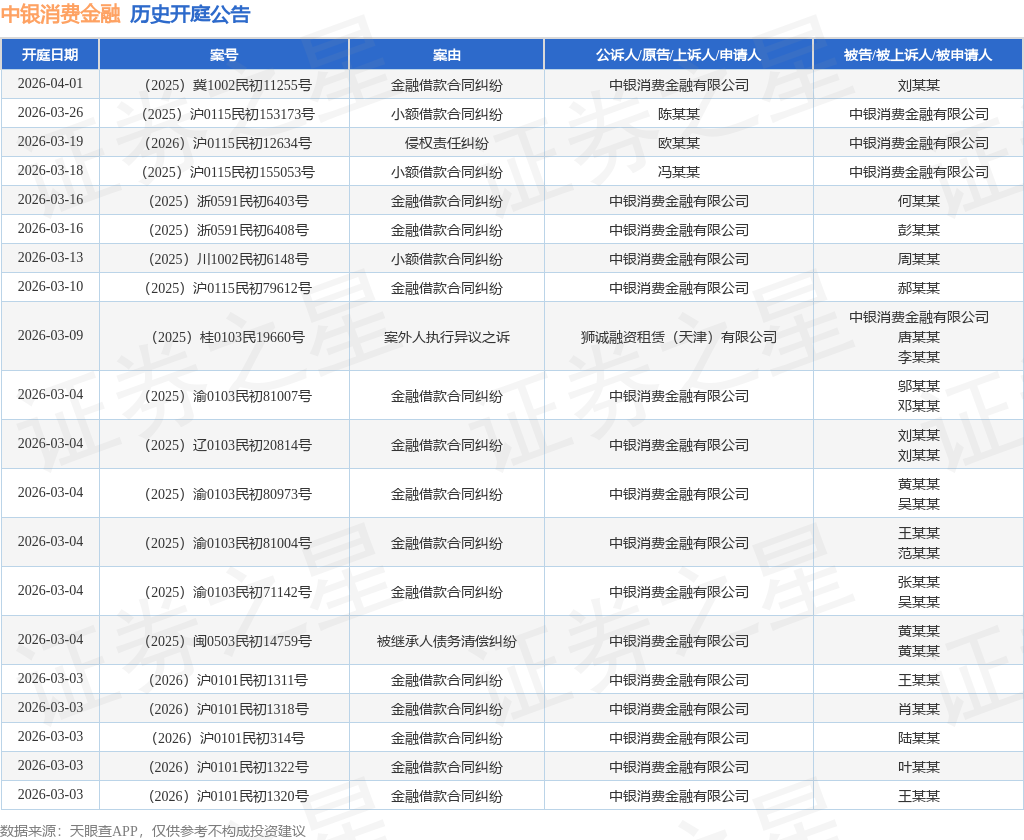Click the 案由 column header
Image resolution: width=1024 pixels, height=840 pixels.
(447, 55)
